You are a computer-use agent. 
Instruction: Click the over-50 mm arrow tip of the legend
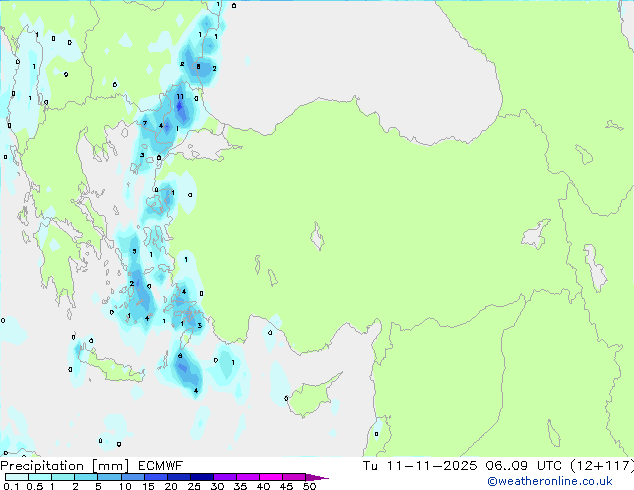click(317, 477)
